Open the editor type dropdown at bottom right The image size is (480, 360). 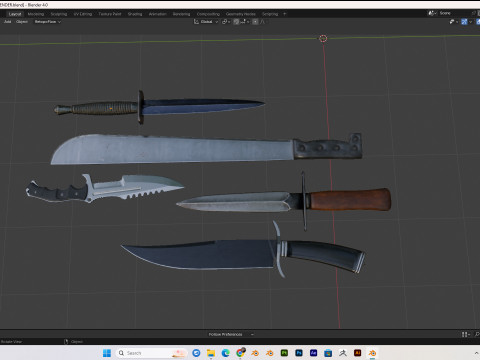[466, 334]
